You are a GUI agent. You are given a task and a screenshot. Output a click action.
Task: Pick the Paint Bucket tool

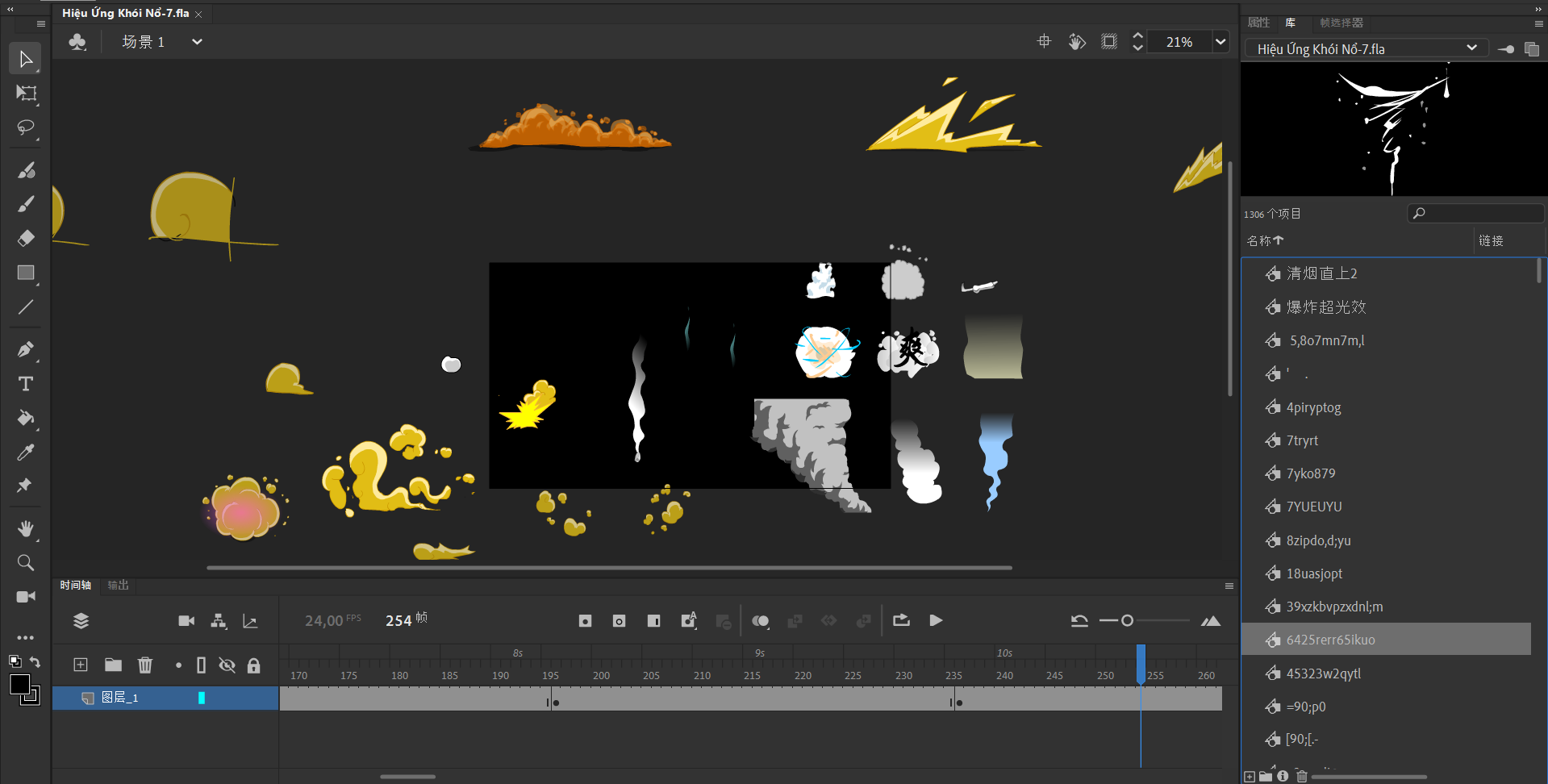tap(26, 418)
